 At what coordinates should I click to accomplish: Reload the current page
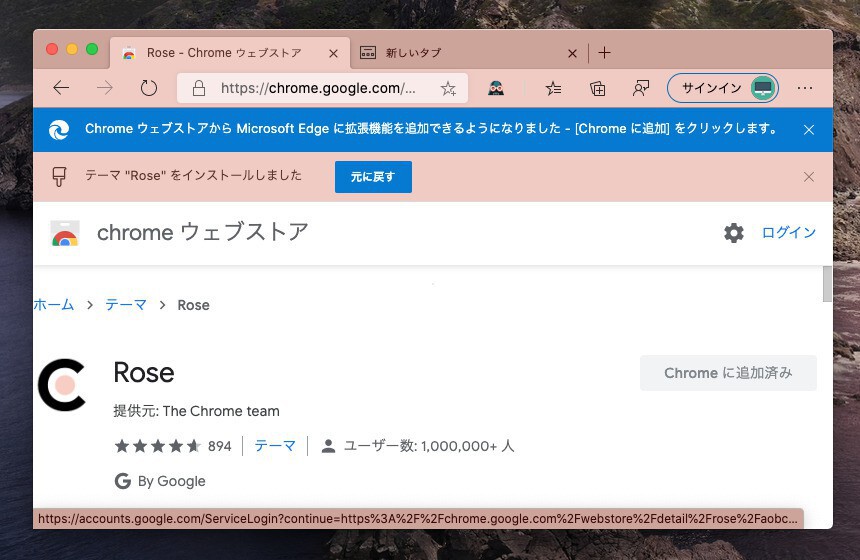pos(149,88)
